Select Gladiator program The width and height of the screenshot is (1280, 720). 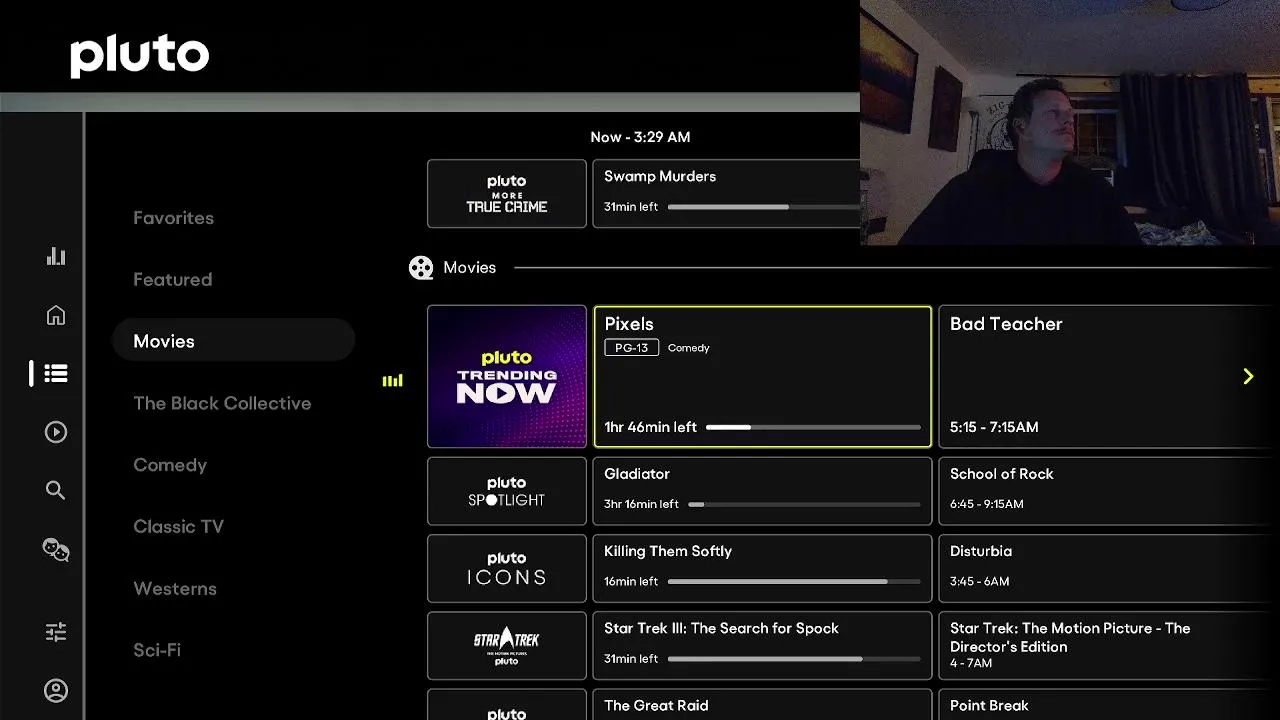763,491
